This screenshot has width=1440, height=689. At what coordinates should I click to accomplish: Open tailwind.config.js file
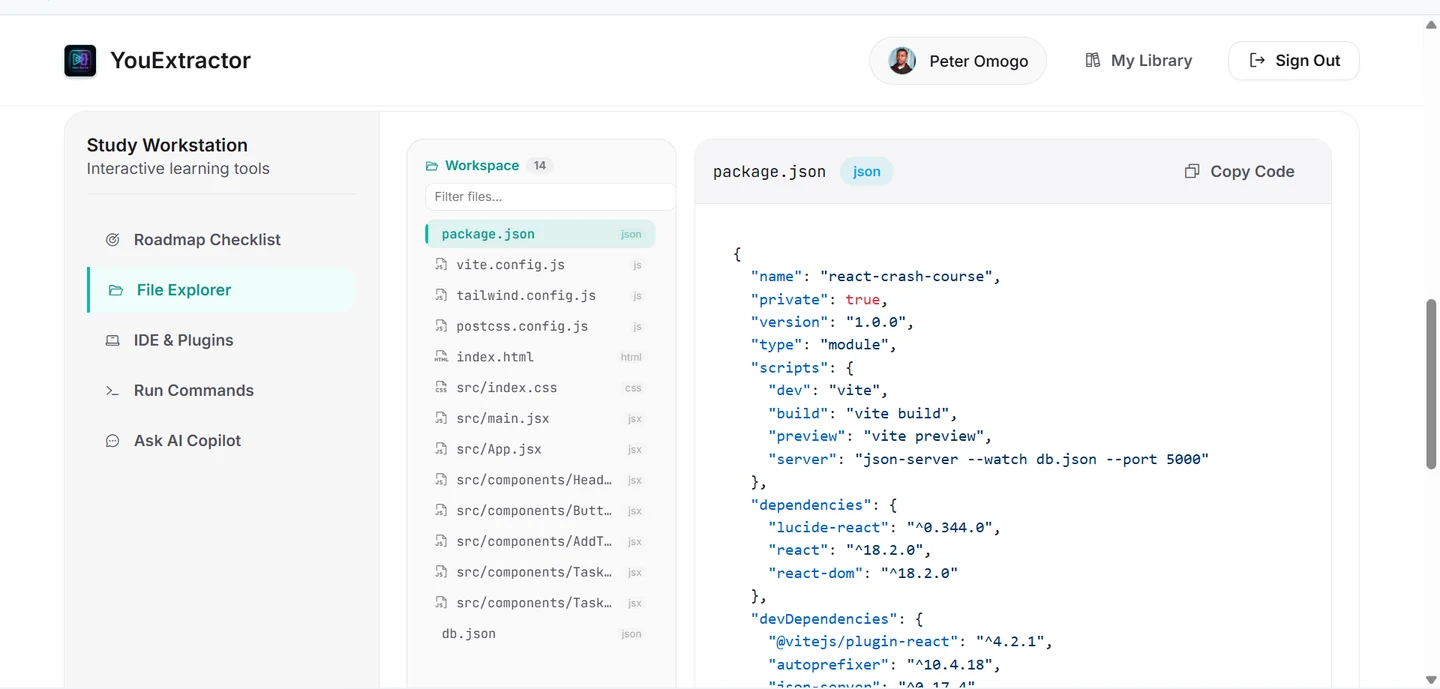540,296
